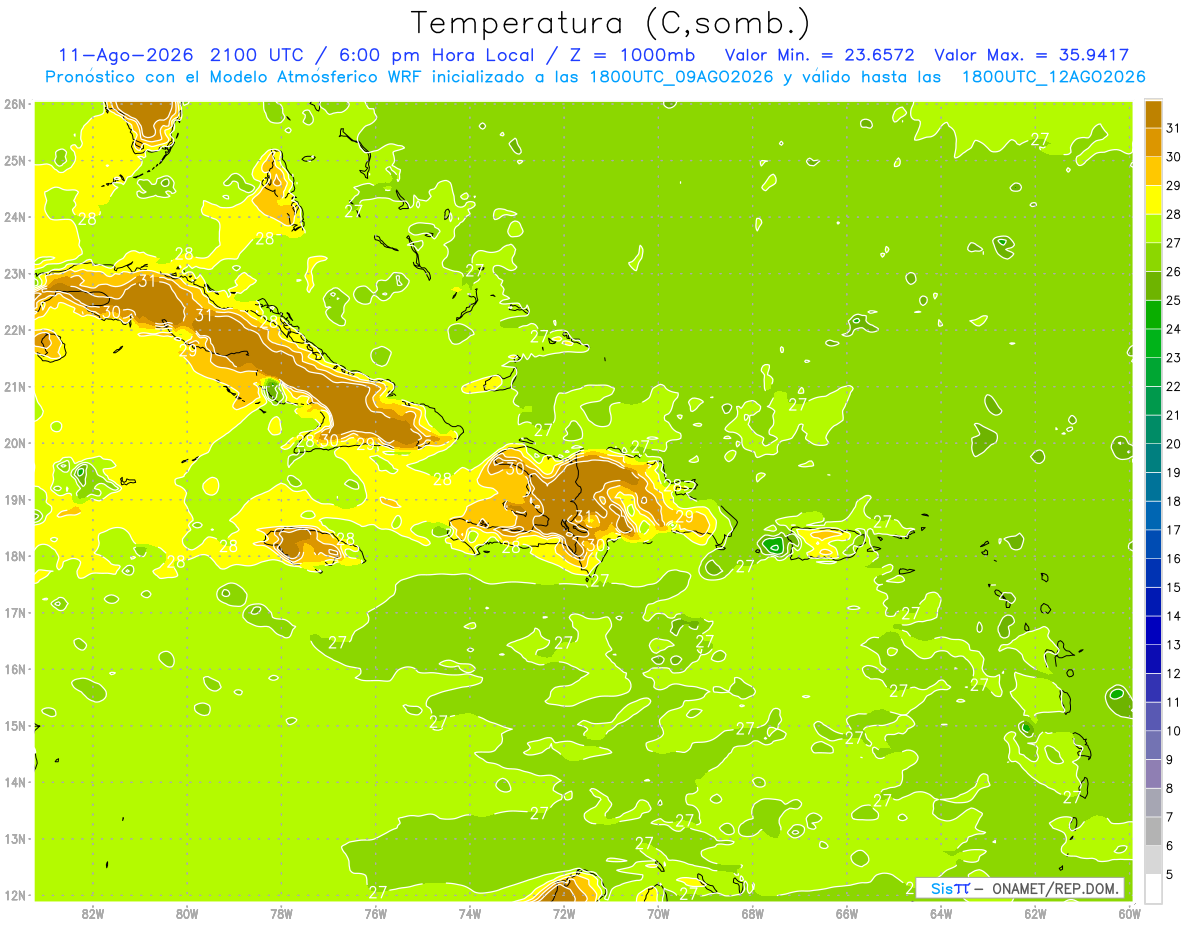Click the '1800UTC_12AGO2026' valid-until timestamp
Screen dimensions: 1200x927
click(x=1053, y=77)
